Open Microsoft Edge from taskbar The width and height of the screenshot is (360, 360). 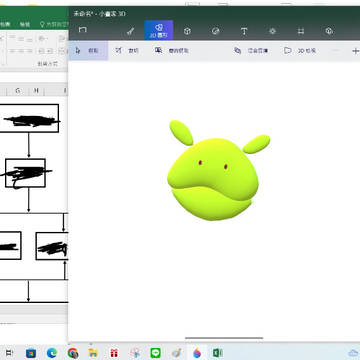[x=52, y=353]
